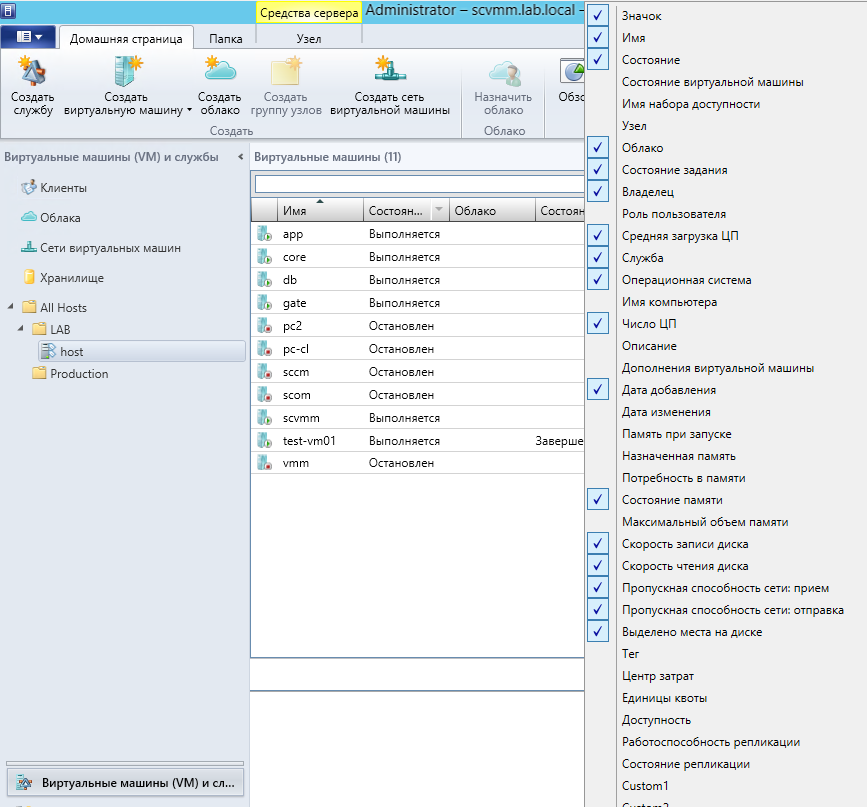Switch to the Узел ribbon tab
The width and height of the screenshot is (867, 807).
point(309,38)
